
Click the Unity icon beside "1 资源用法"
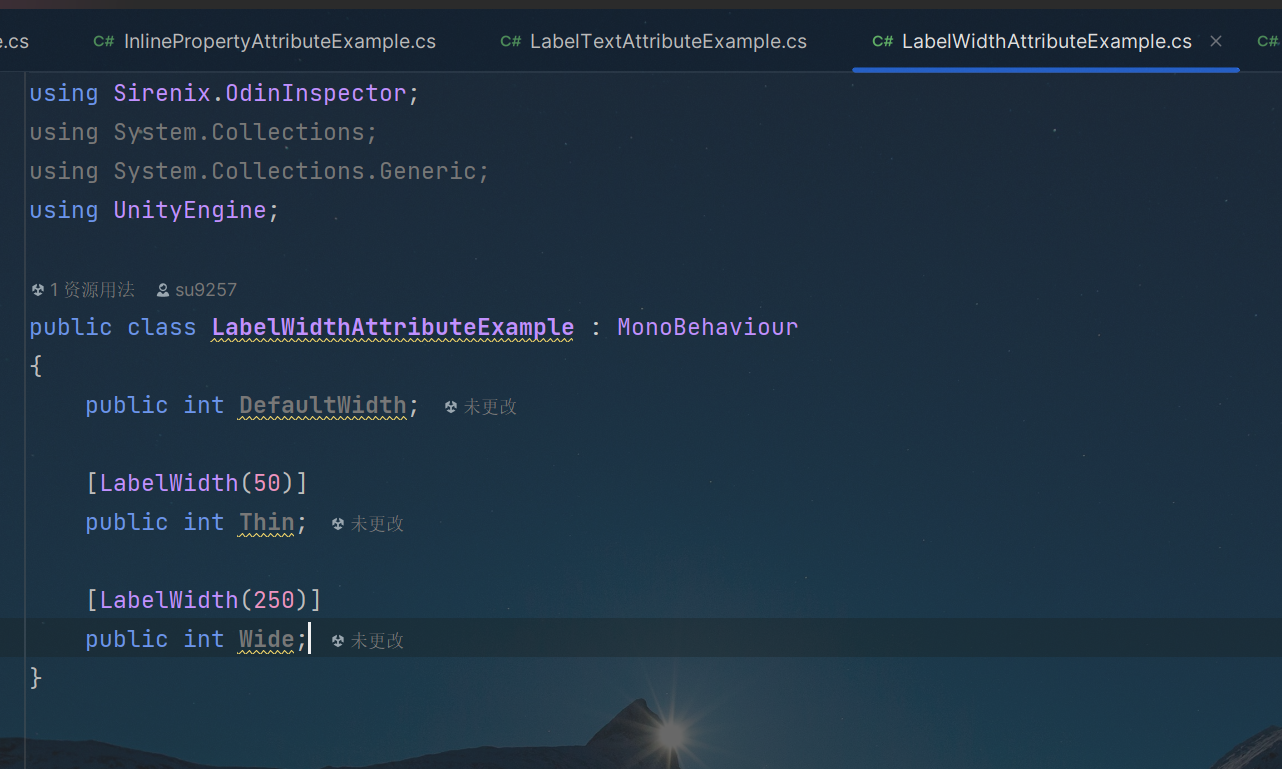click(38, 290)
